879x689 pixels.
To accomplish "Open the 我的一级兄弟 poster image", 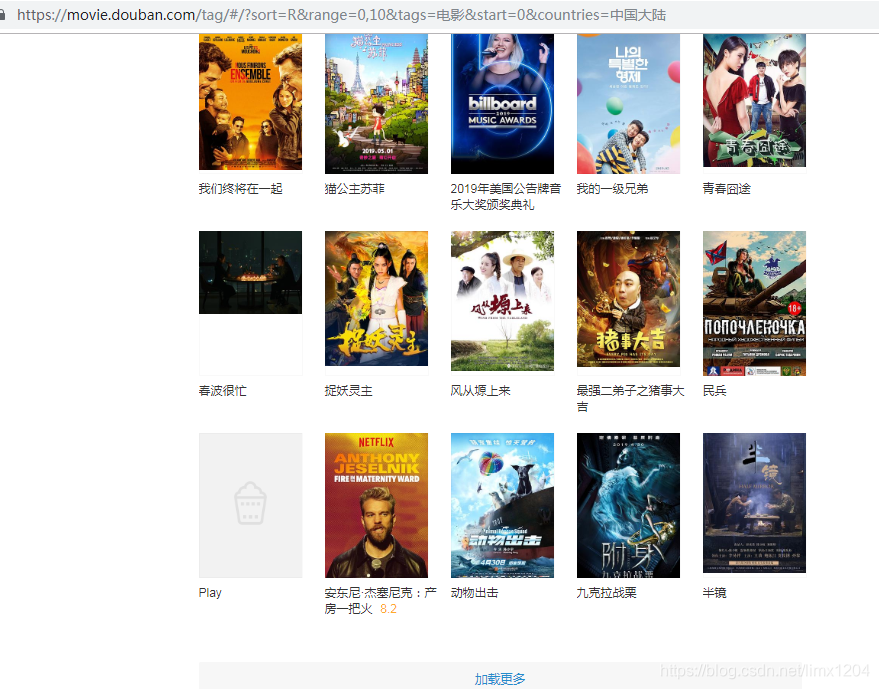I will pos(628,104).
